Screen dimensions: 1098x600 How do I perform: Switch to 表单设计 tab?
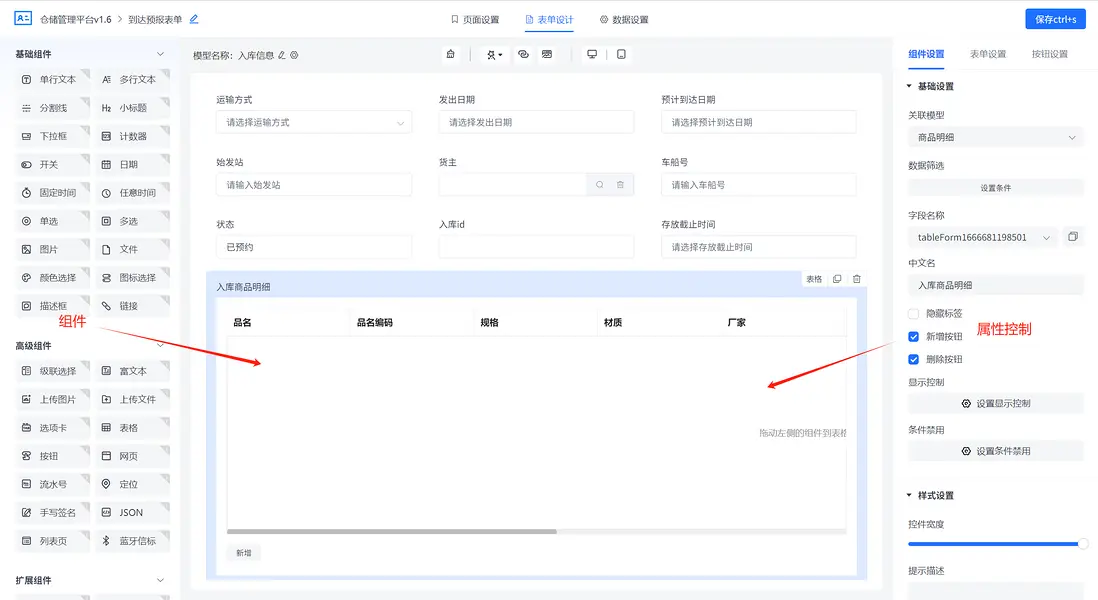(x=549, y=20)
